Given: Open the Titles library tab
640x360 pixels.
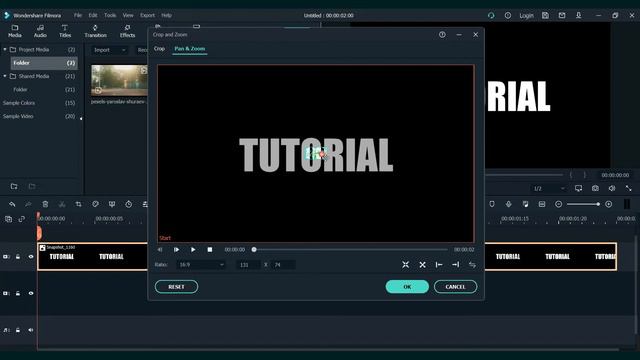Looking at the screenshot, I should click(65, 31).
